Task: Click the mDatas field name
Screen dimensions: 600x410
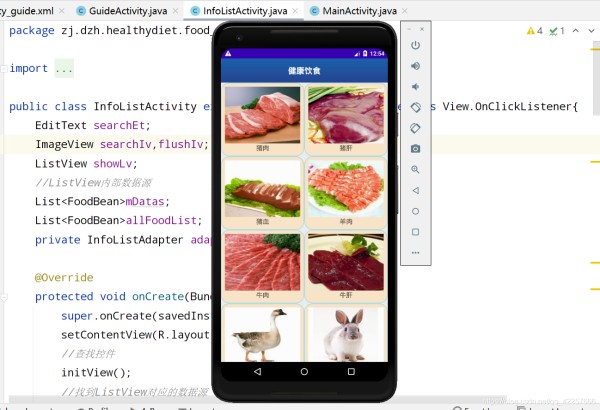Action: coord(145,201)
